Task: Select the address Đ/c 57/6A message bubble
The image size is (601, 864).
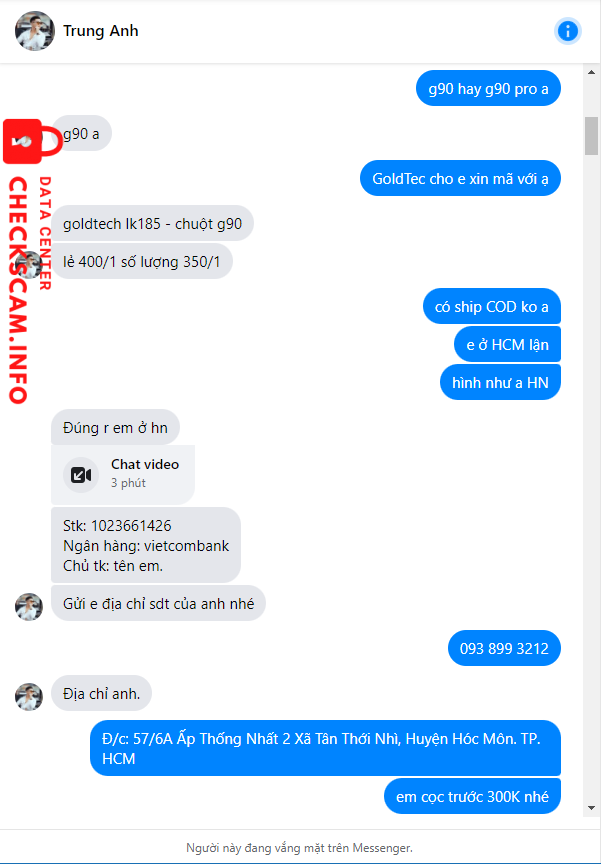Action: click(x=326, y=748)
